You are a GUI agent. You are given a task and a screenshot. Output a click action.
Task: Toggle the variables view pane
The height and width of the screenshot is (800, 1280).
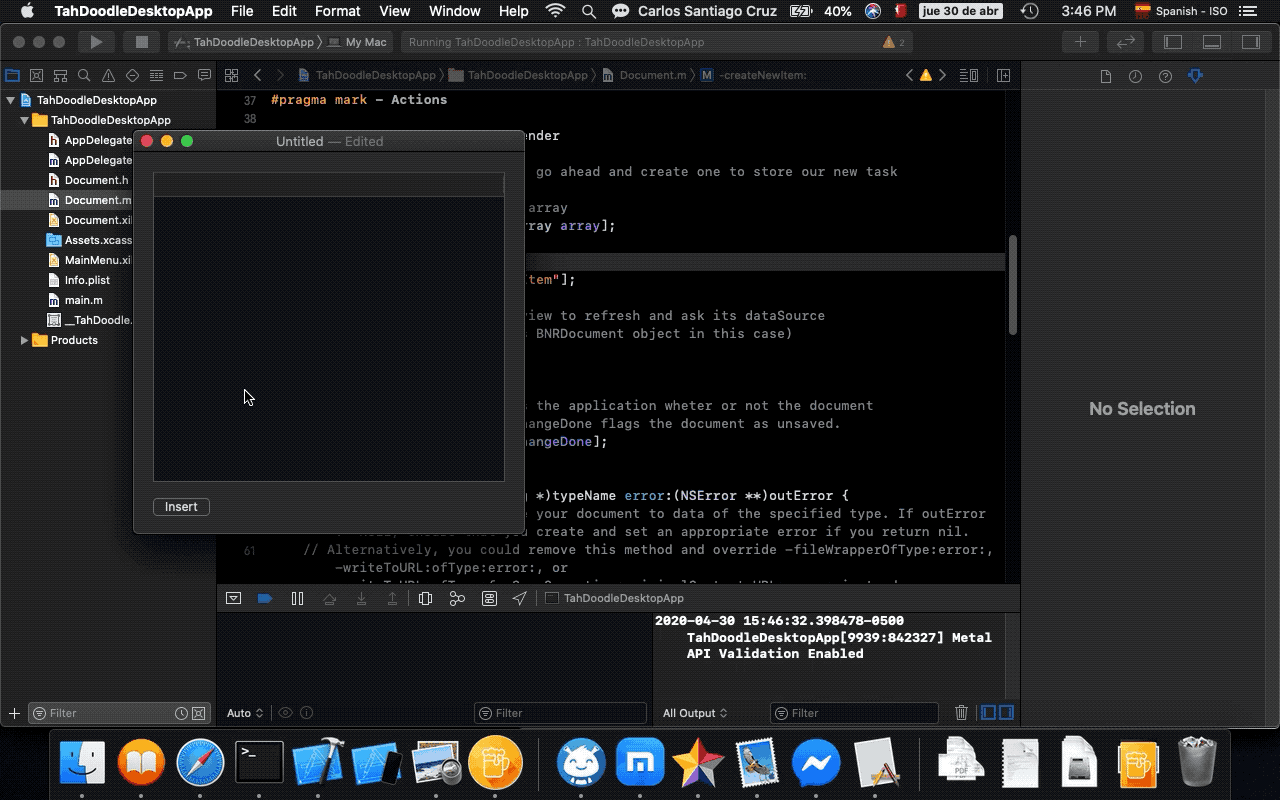989,713
